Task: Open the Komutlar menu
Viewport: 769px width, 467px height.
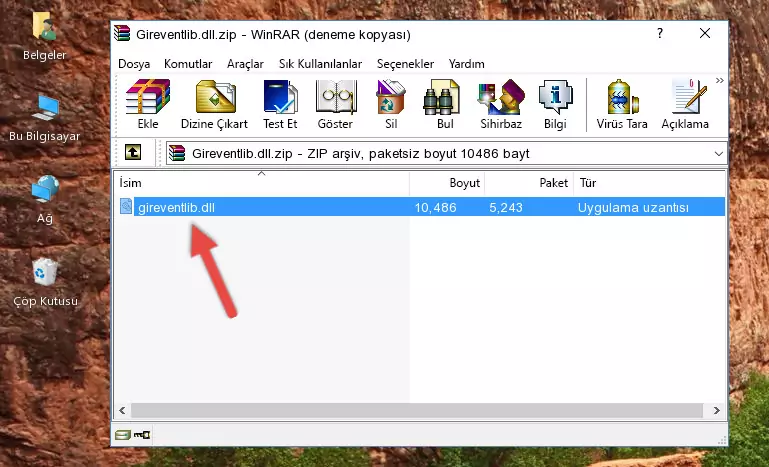Action: click(188, 64)
